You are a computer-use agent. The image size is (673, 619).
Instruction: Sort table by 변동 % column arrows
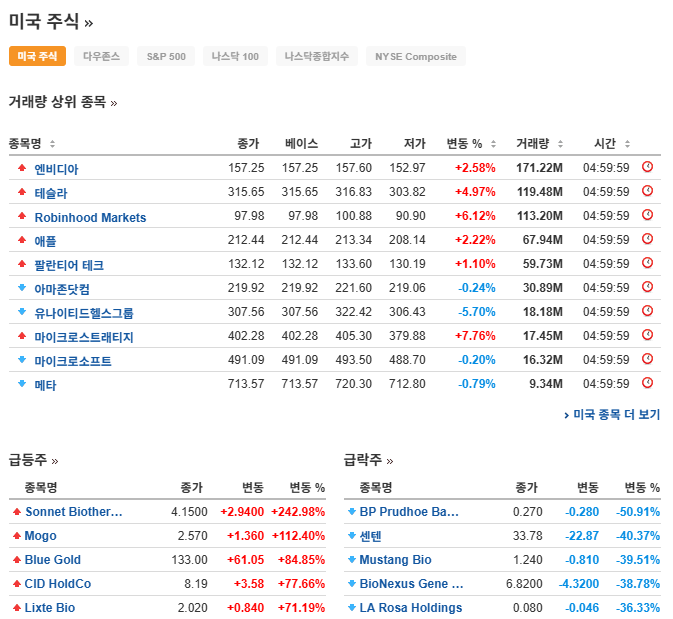coord(493,144)
